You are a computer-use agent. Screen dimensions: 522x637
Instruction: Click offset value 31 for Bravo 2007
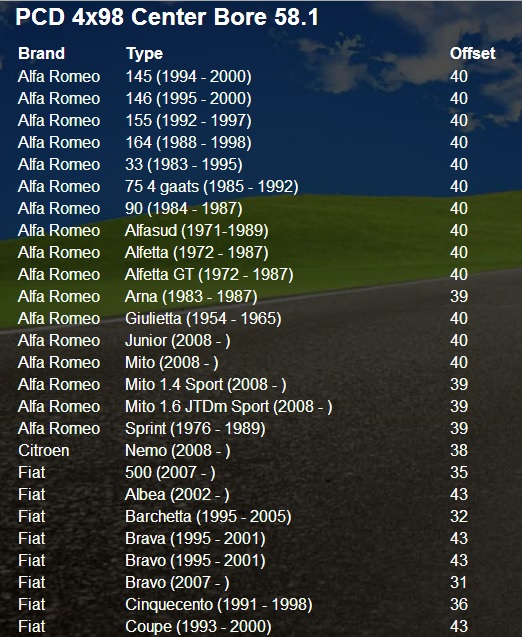coord(459,583)
